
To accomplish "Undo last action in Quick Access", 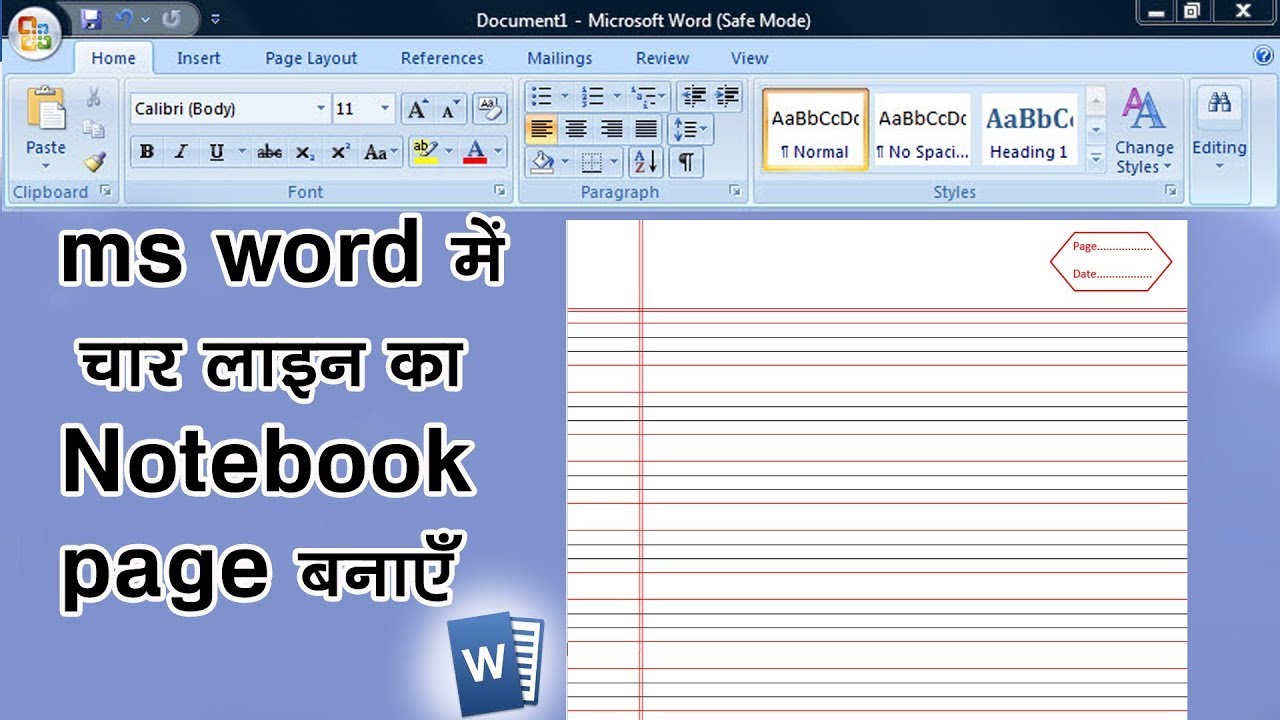I will click(x=124, y=19).
